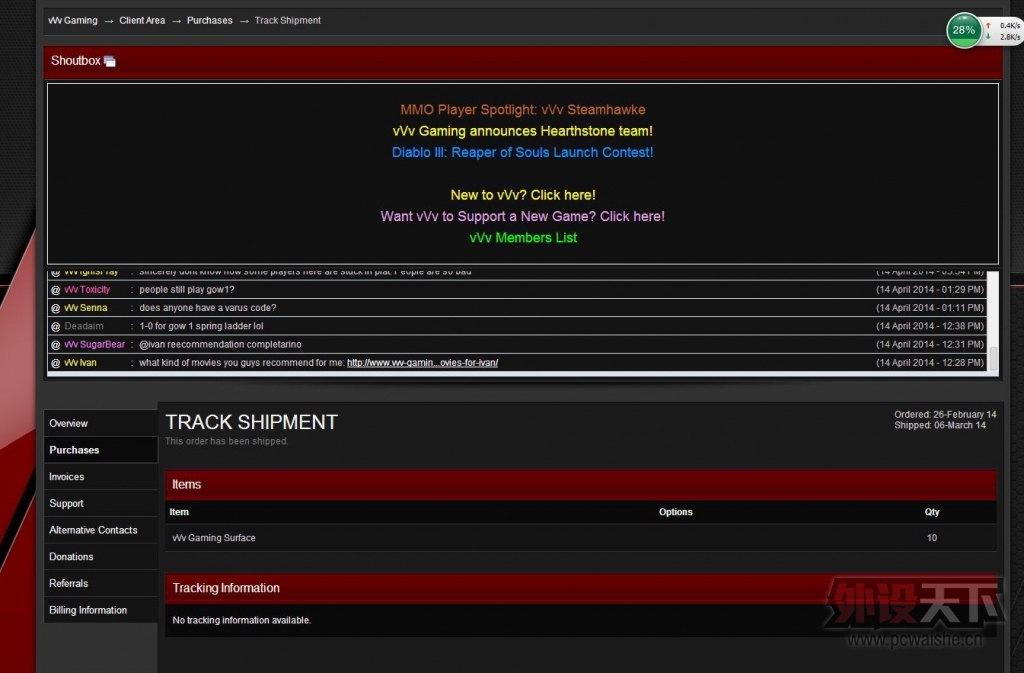Click the green 28% network monitor widget
This screenshot has height=673, width=1024.
[x=963, y=30]
